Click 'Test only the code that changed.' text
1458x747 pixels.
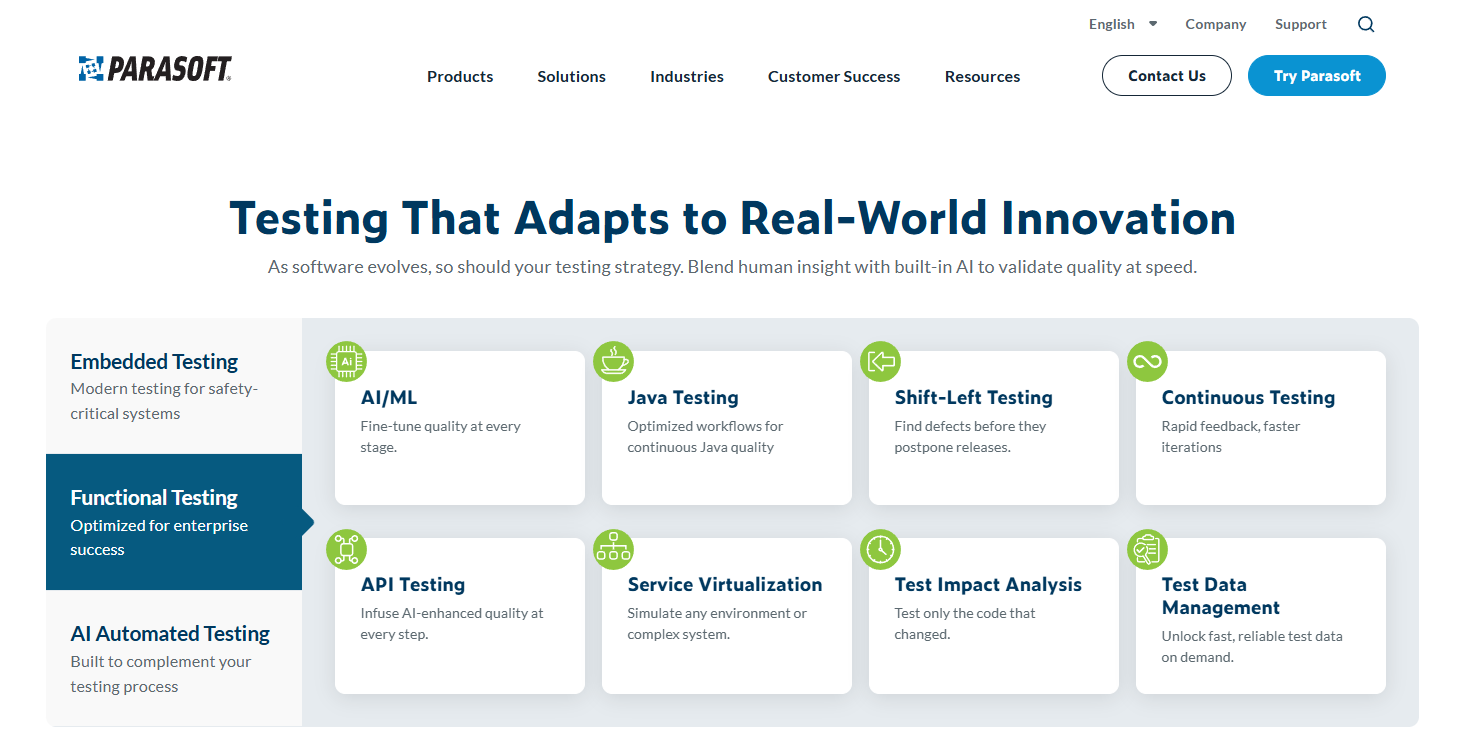965,623
